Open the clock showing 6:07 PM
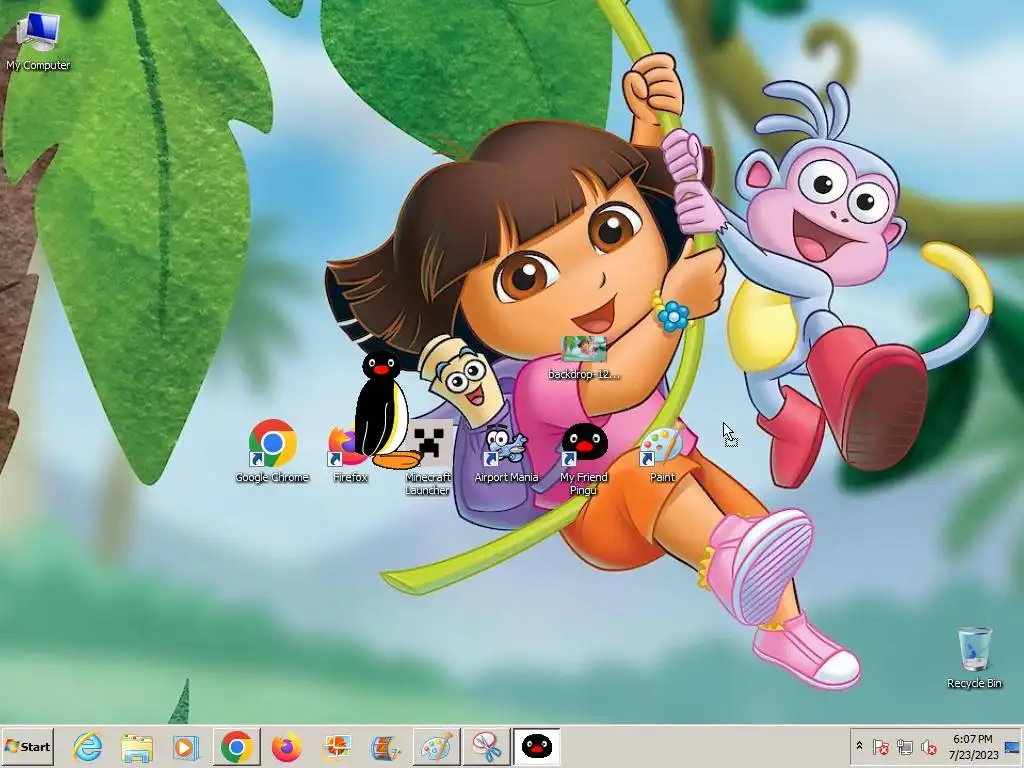The image size is (1024, 768). click(x=973, y=746)
